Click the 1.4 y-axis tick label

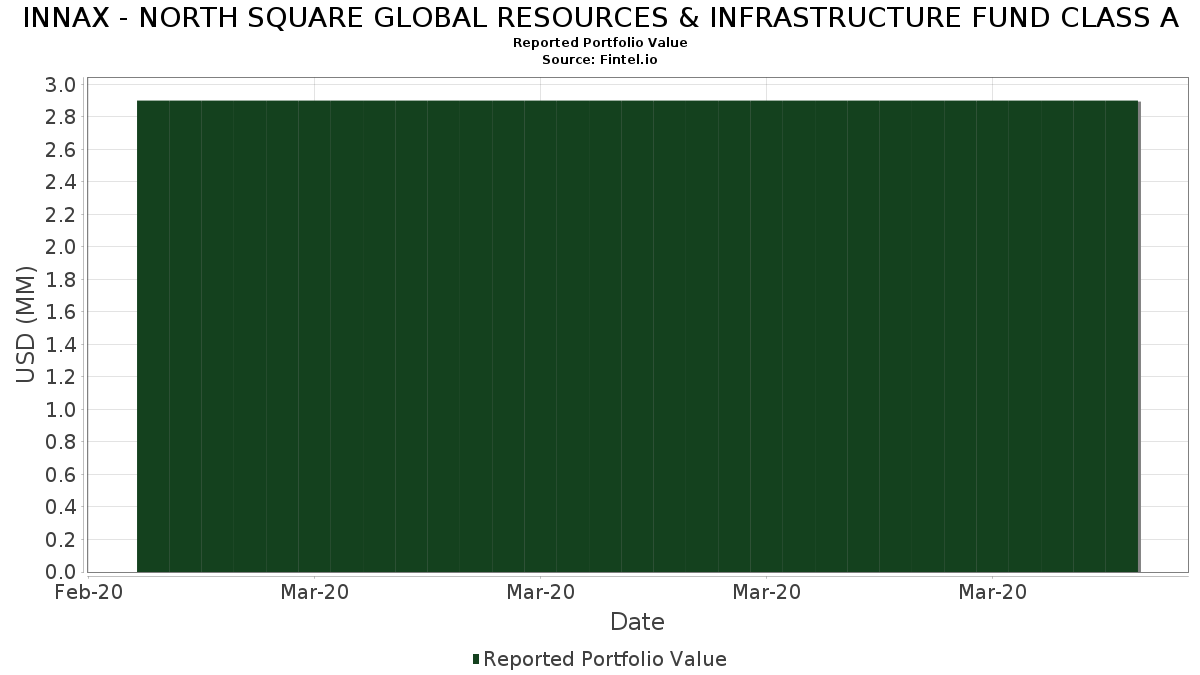pyautogui.click(x=61, y=344)
